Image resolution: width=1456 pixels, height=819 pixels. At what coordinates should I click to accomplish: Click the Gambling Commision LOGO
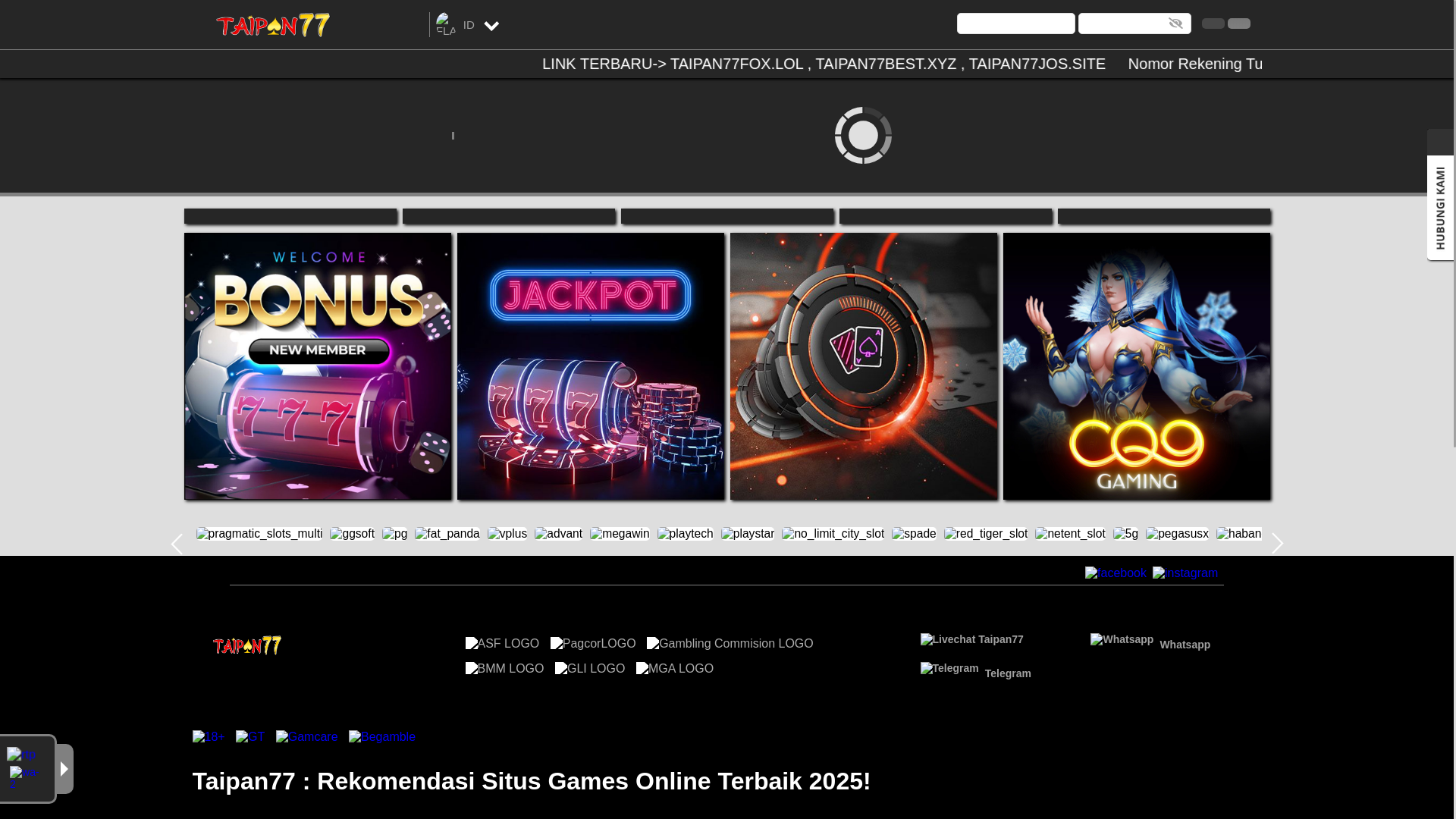730,643
